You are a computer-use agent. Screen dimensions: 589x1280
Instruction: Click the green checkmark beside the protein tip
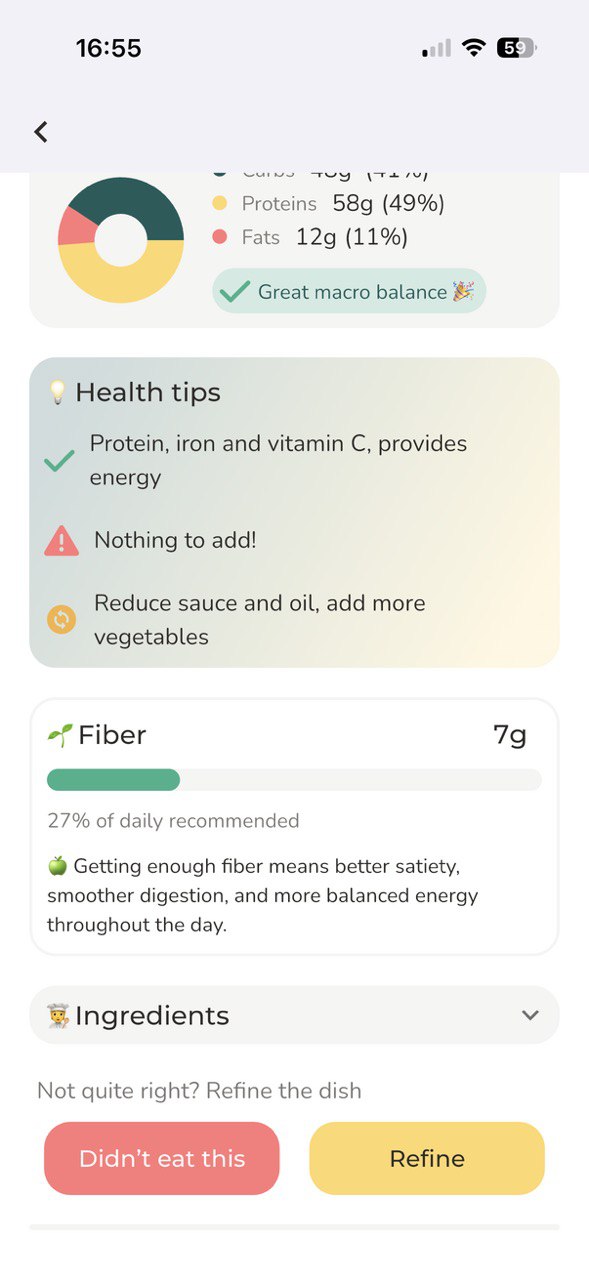(x=59, y=460)
